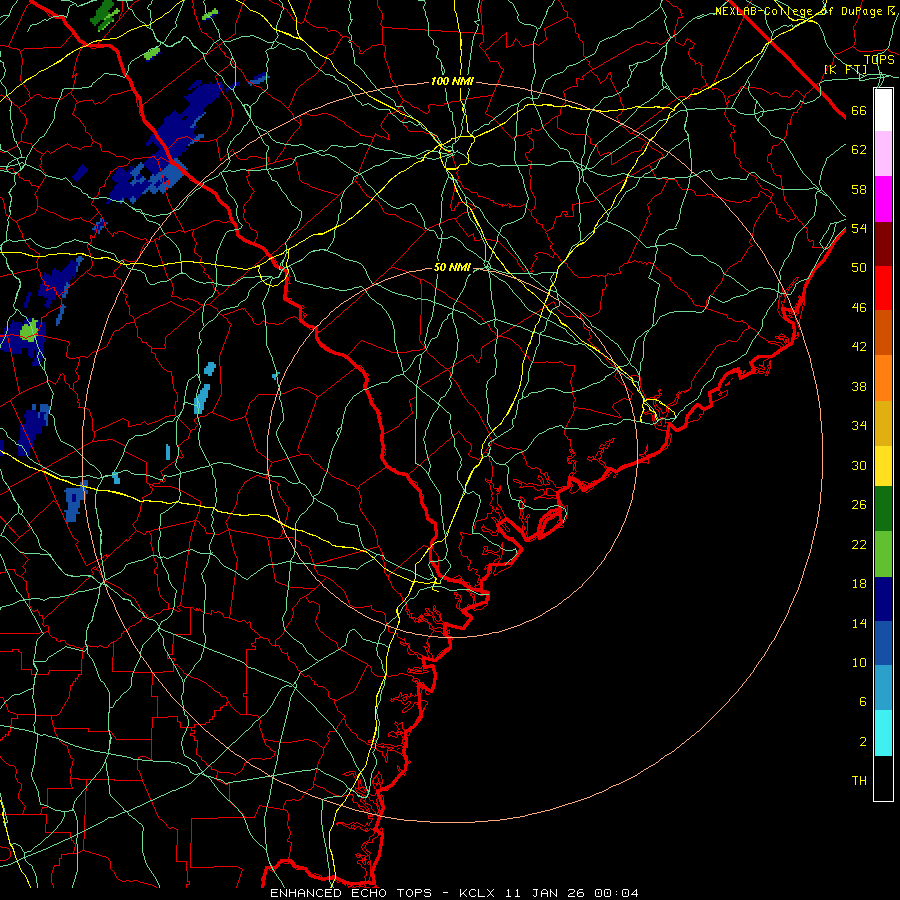The image size is (900, 900).
Task: Click the yellow legend swatch
Action: (x=883, y=466)
